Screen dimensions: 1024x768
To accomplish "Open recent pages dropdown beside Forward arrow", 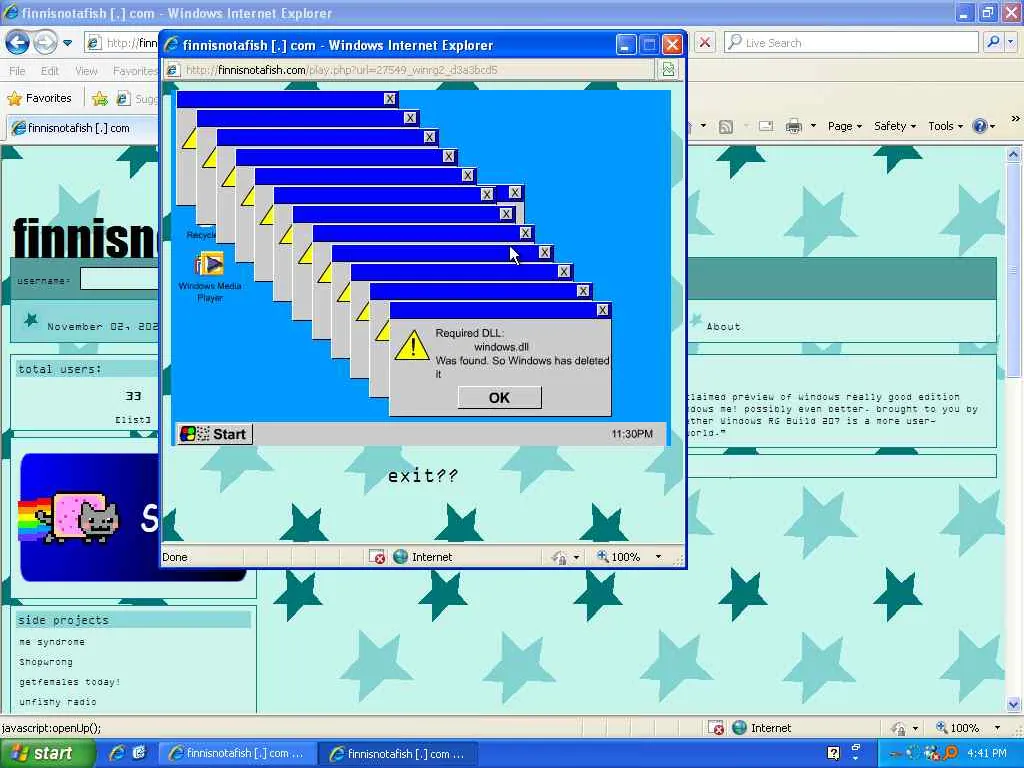I will [x=68, y=44].
